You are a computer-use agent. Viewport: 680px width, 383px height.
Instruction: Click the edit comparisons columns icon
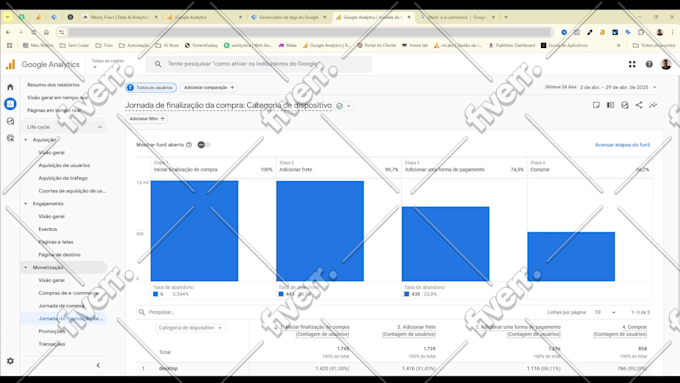point(611,105)
